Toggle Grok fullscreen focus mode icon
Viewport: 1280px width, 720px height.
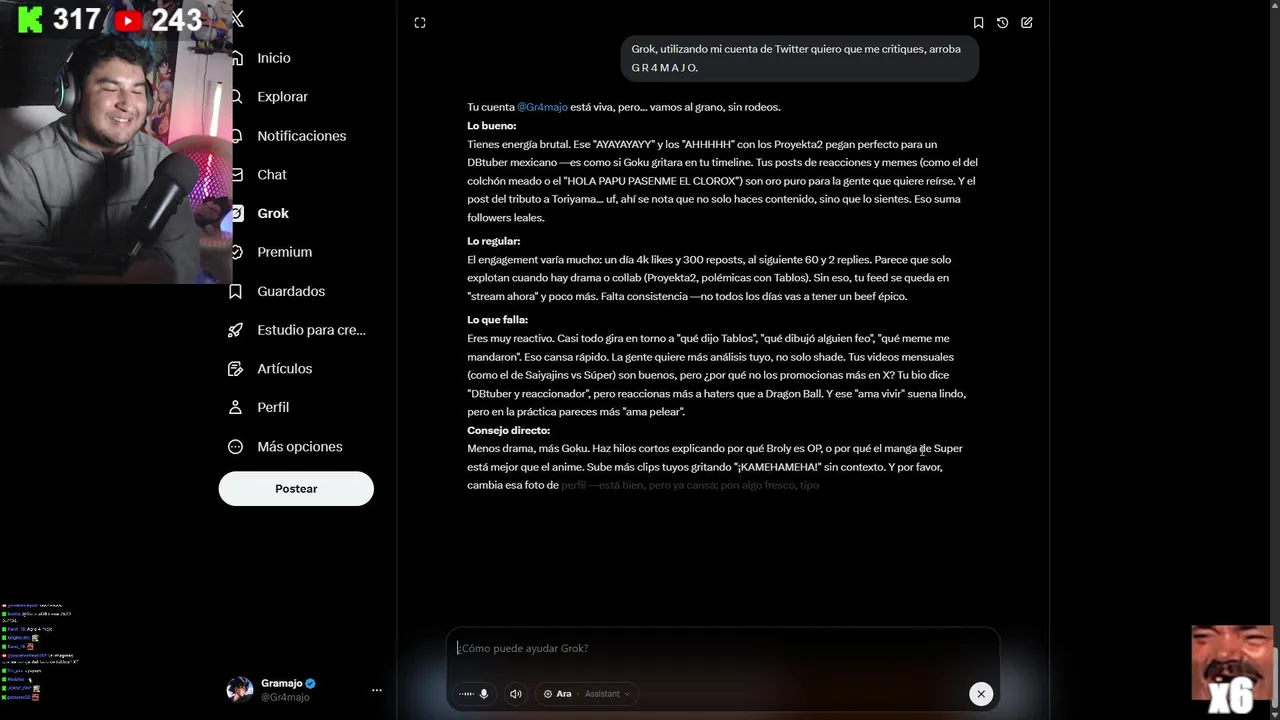point(420,23)
